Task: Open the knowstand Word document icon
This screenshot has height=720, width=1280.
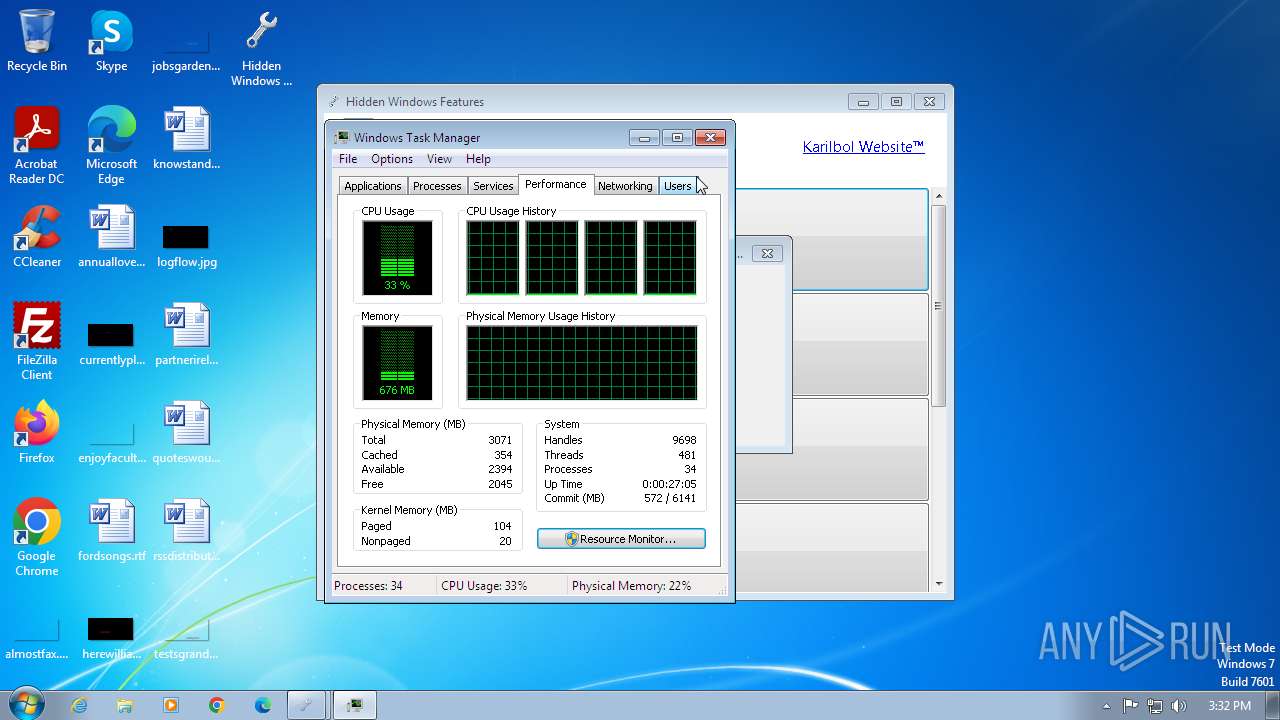Action: pyautogui.click(x=186, y=139)
